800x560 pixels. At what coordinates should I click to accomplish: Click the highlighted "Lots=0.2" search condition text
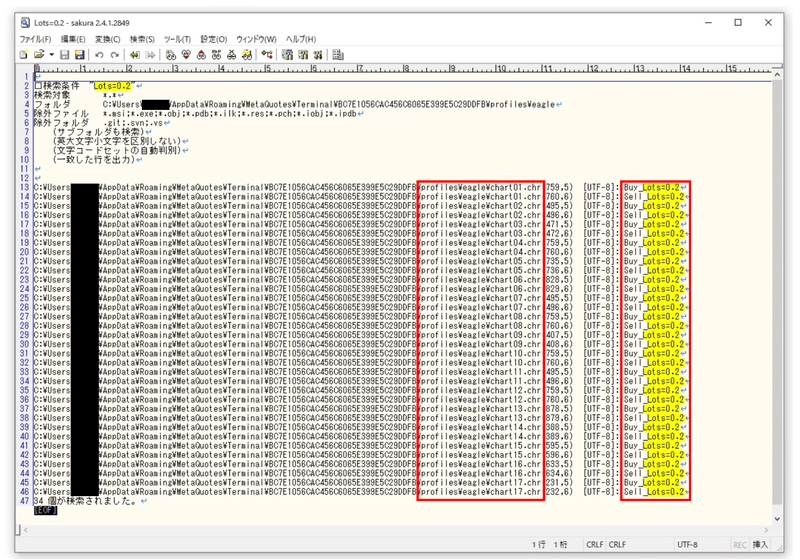tap(112, 86)
